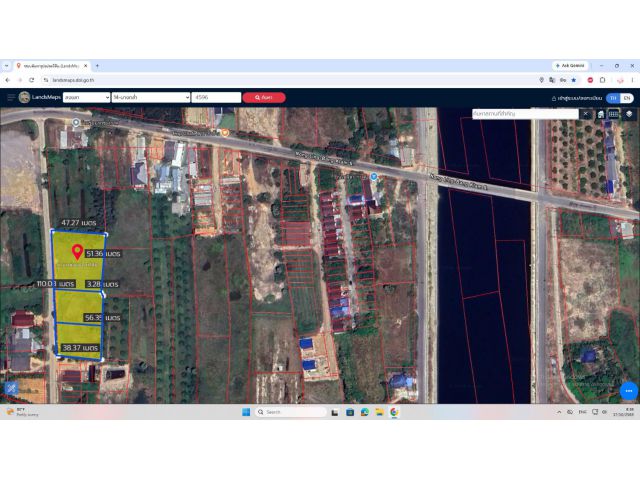This screenshot has width=640, height=480.
Task: Open the Chrome profile avatar
Action: [620, 80]
